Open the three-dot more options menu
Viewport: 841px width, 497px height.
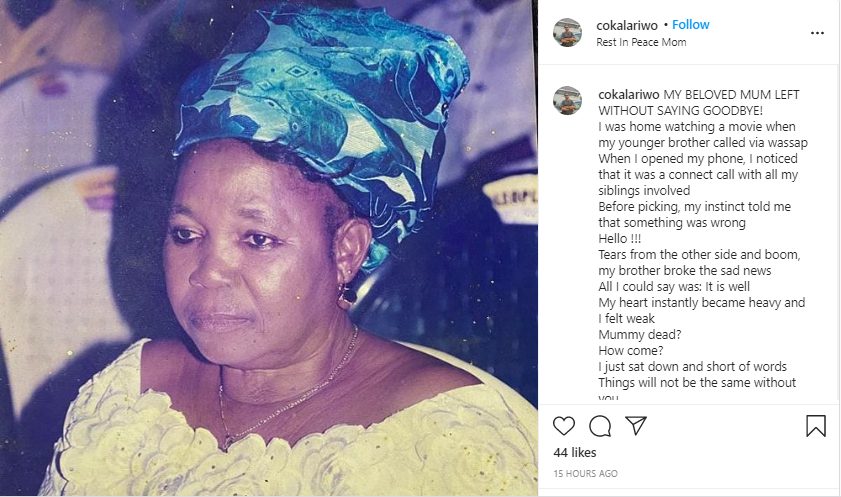pyautogui.click(x=817, y=33)
